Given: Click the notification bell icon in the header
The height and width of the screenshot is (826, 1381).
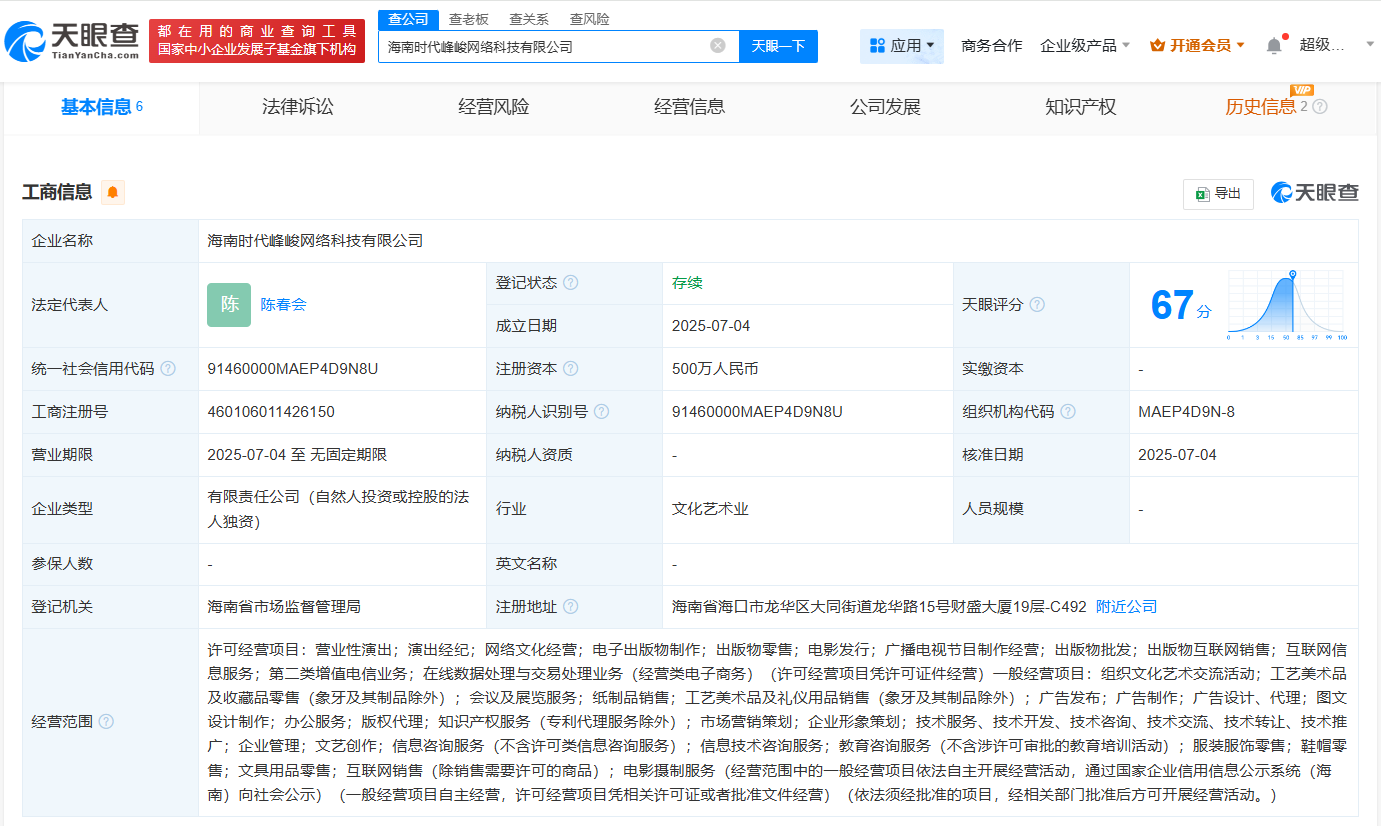Looking at the screenshot, I should pyautogui.click(x=1274, y=45).
